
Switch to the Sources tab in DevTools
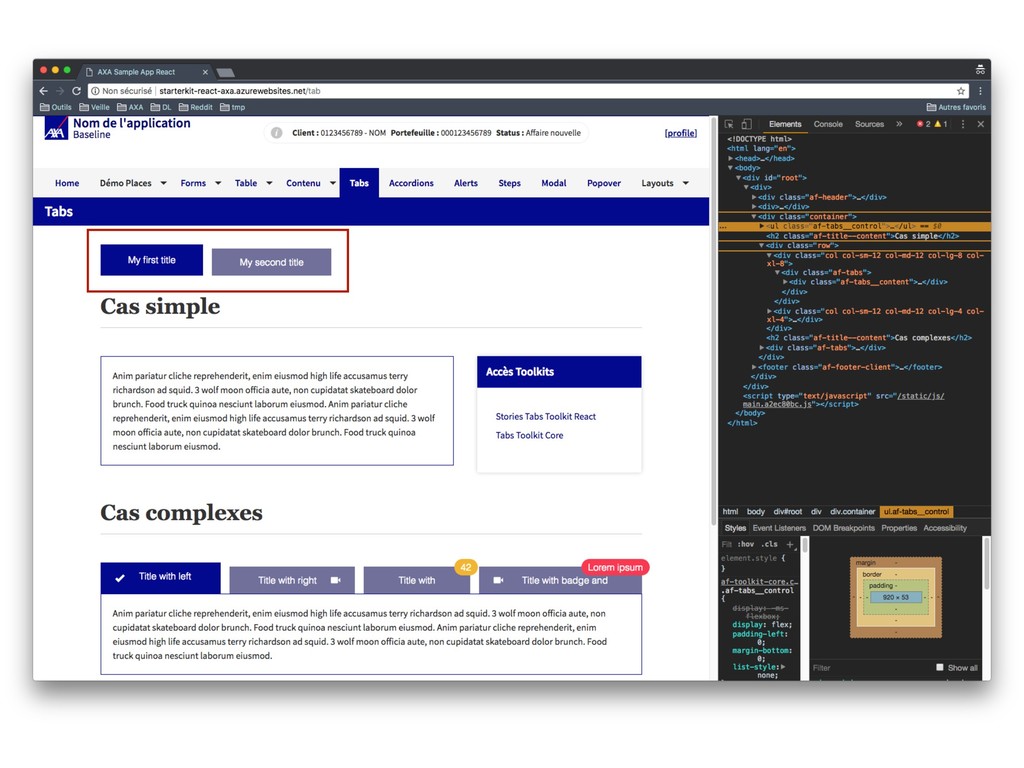pos(869,124)
